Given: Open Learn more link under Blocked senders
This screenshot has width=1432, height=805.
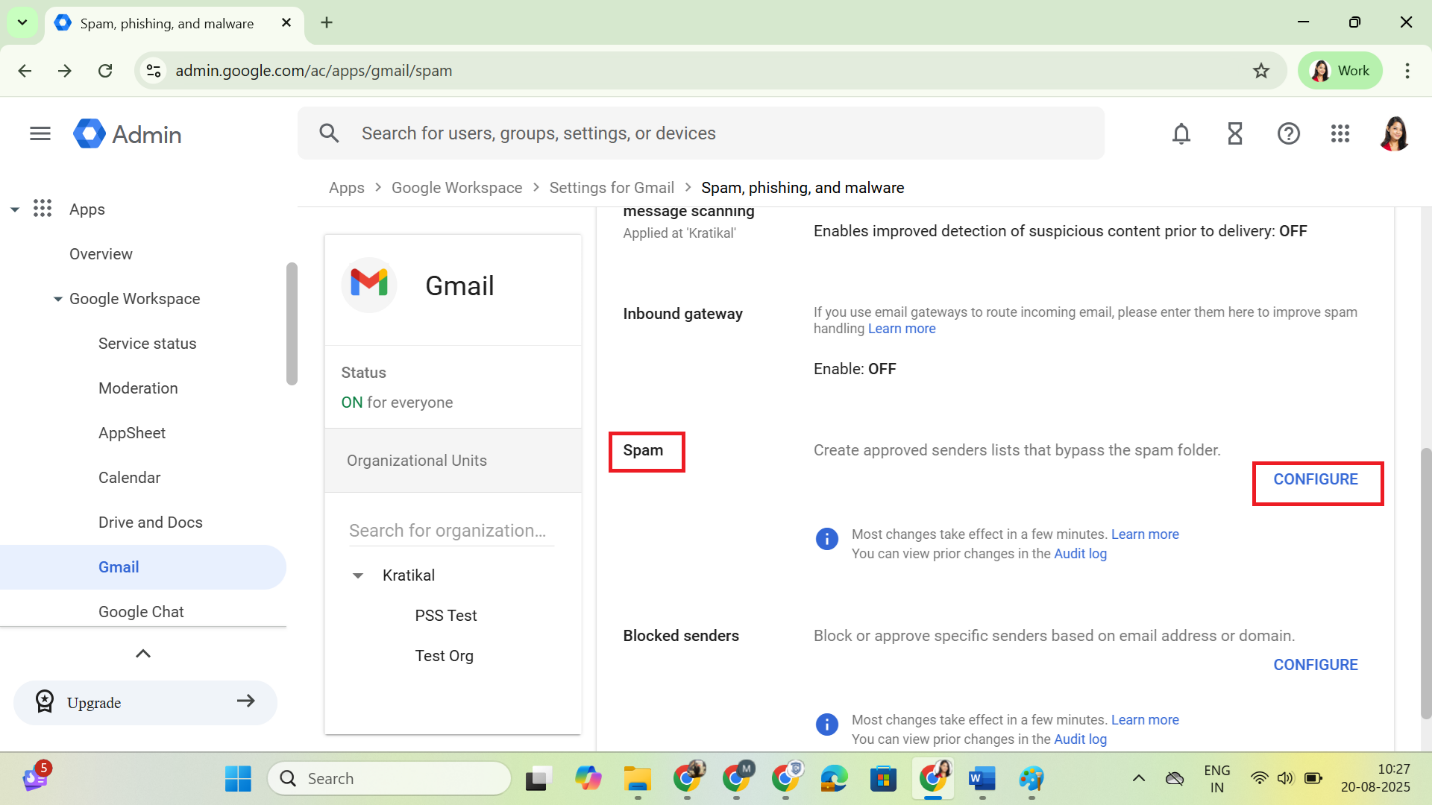Looking at the screenshot, I should [1145, 720].
